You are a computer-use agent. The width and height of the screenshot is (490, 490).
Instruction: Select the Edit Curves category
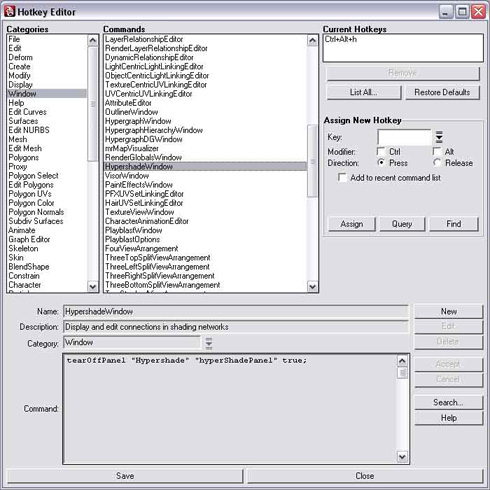pyautogui.click(x=46, y=112)
